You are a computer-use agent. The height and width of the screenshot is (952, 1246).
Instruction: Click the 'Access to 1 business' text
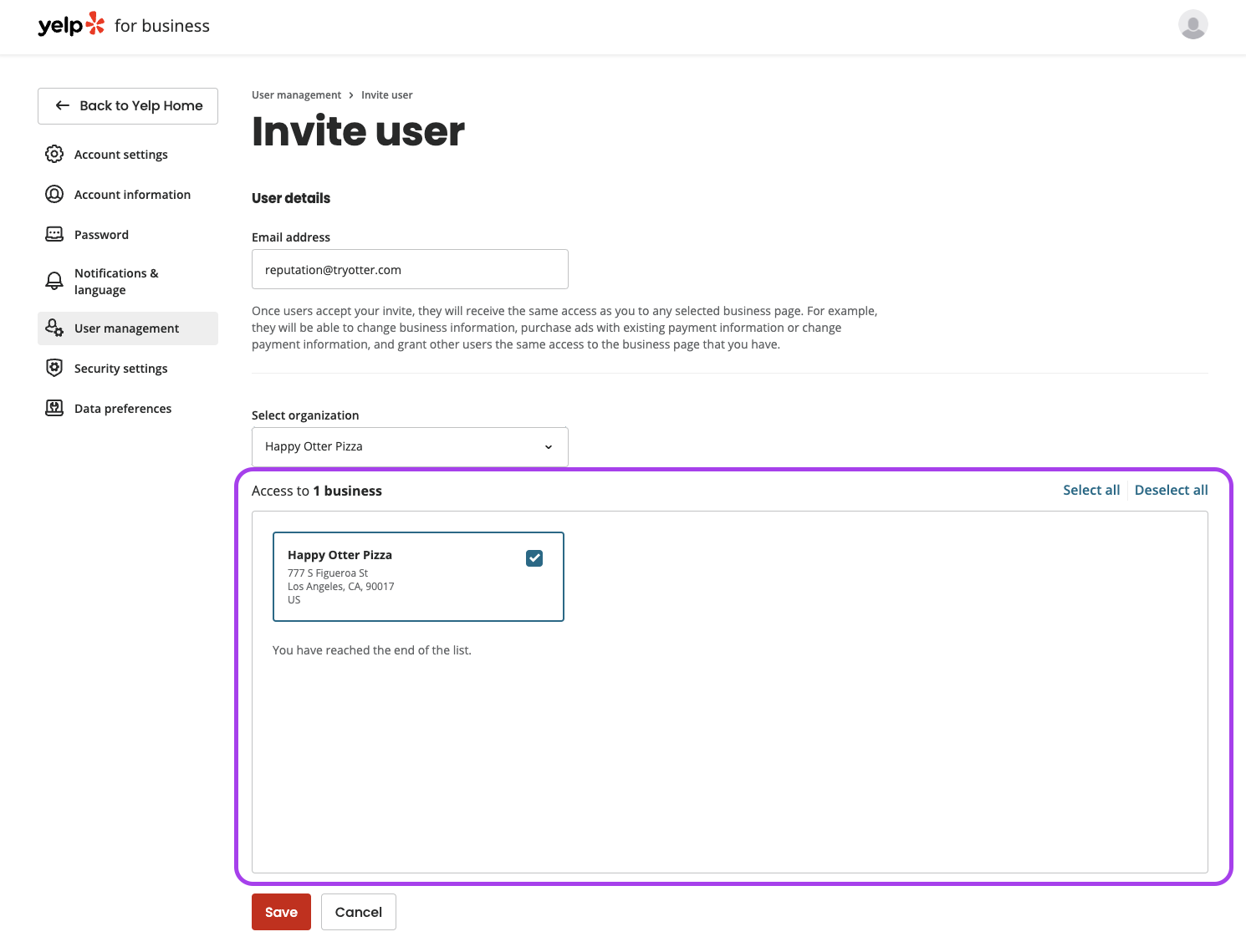point(317,491)
